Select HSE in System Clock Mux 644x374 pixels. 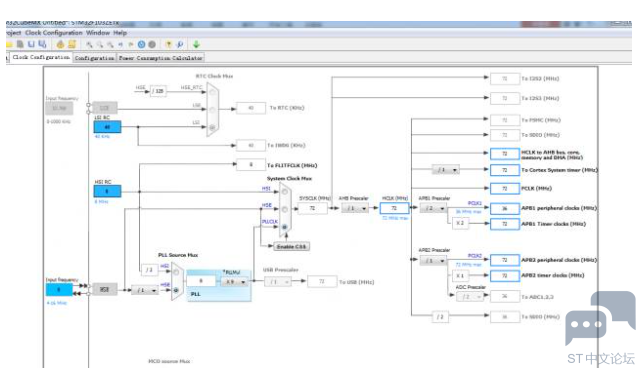(285, 209)
